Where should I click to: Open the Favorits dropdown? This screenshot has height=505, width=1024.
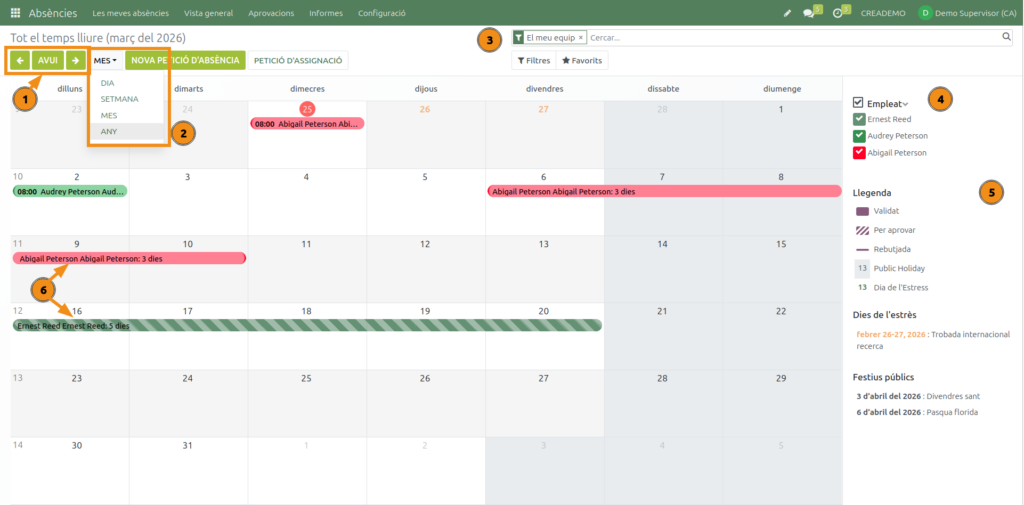coord(581,60)
